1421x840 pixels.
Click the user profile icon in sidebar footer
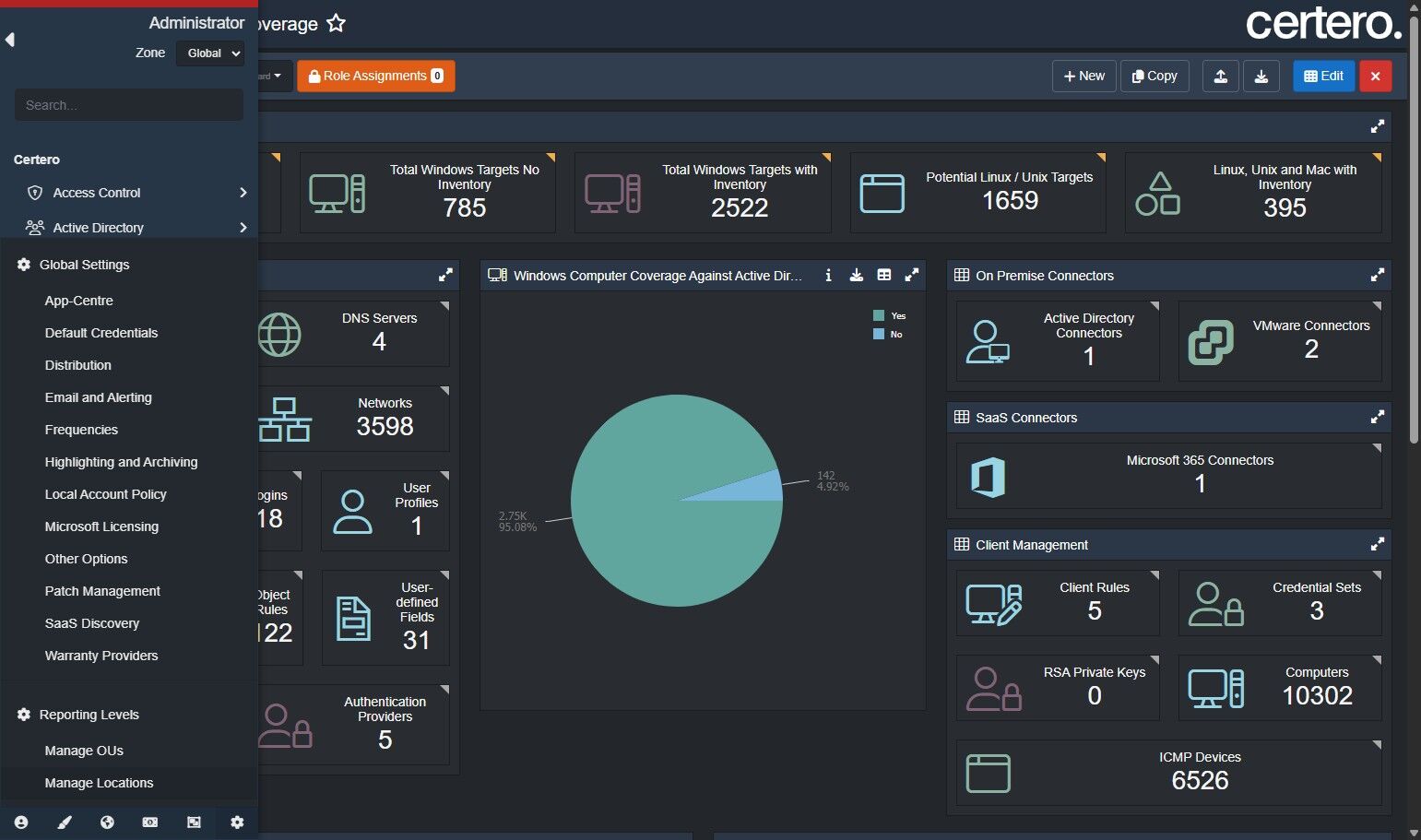click(x=21, y=822)
